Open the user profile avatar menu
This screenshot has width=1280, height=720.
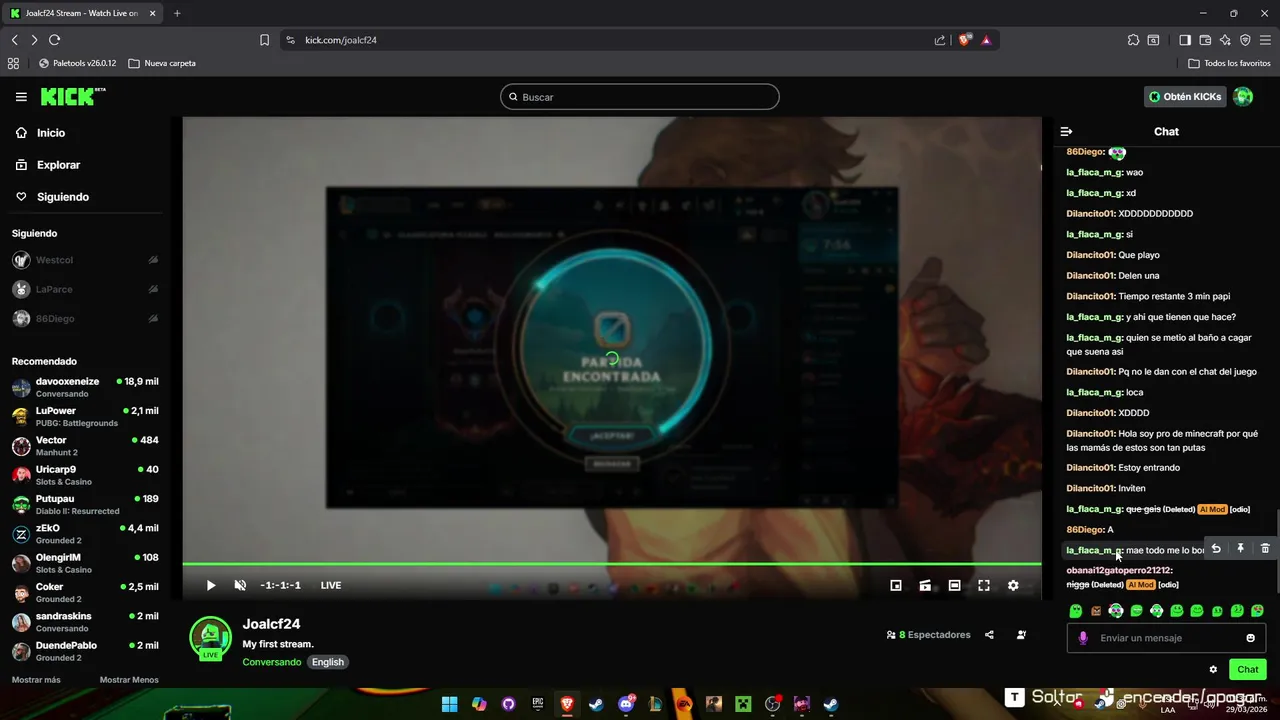(1243, 97)
